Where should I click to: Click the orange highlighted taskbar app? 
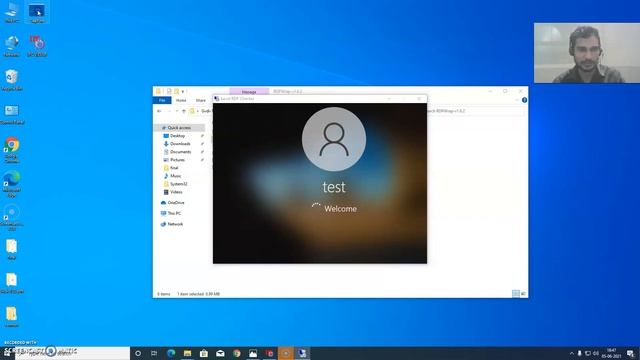286,353
